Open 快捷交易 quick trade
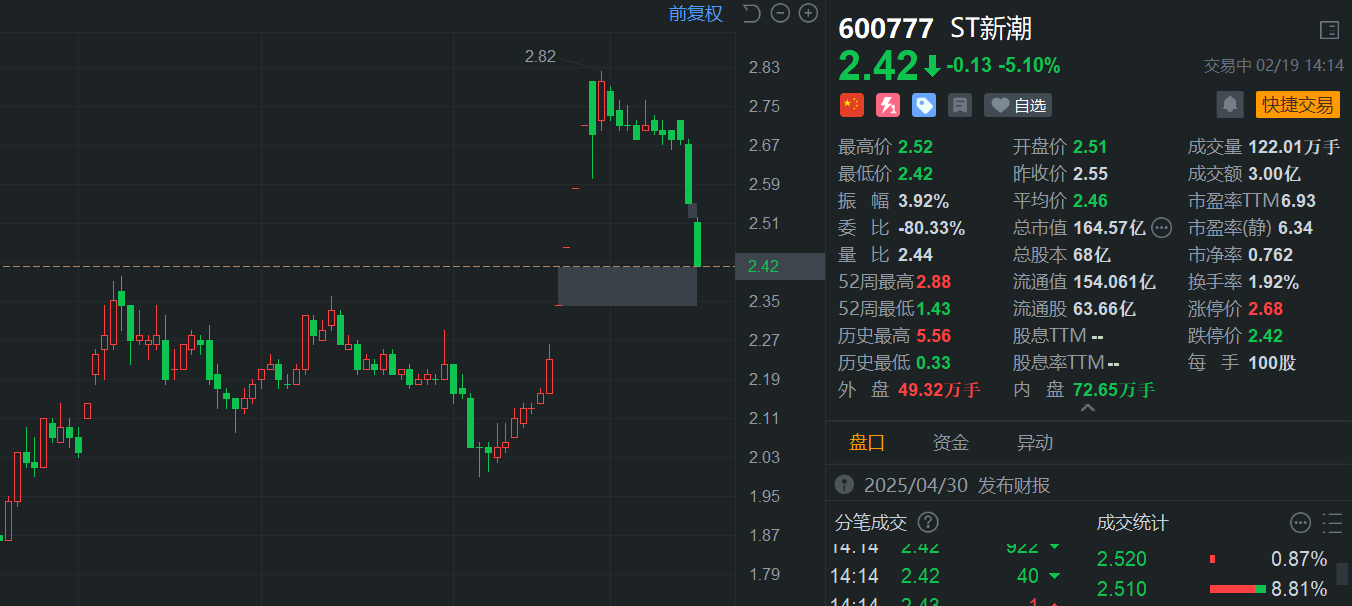1352x606 pixels. point(1297,104)
